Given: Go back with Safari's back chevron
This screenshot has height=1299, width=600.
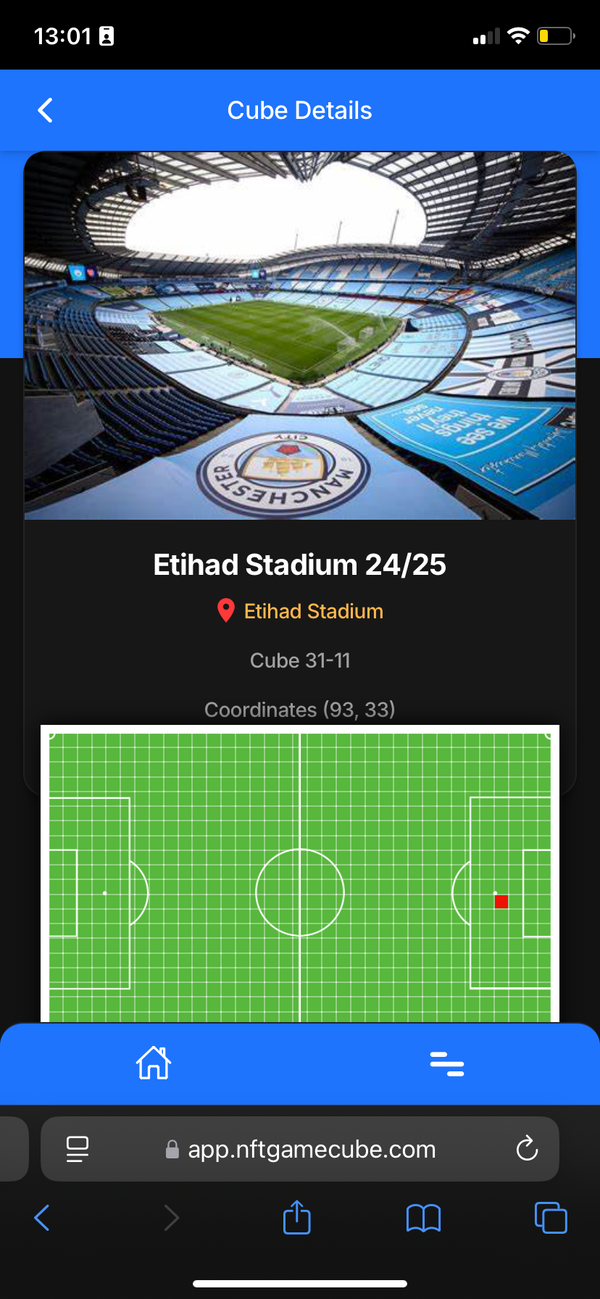Looking at the screenshot, I should click(42, 1217).
